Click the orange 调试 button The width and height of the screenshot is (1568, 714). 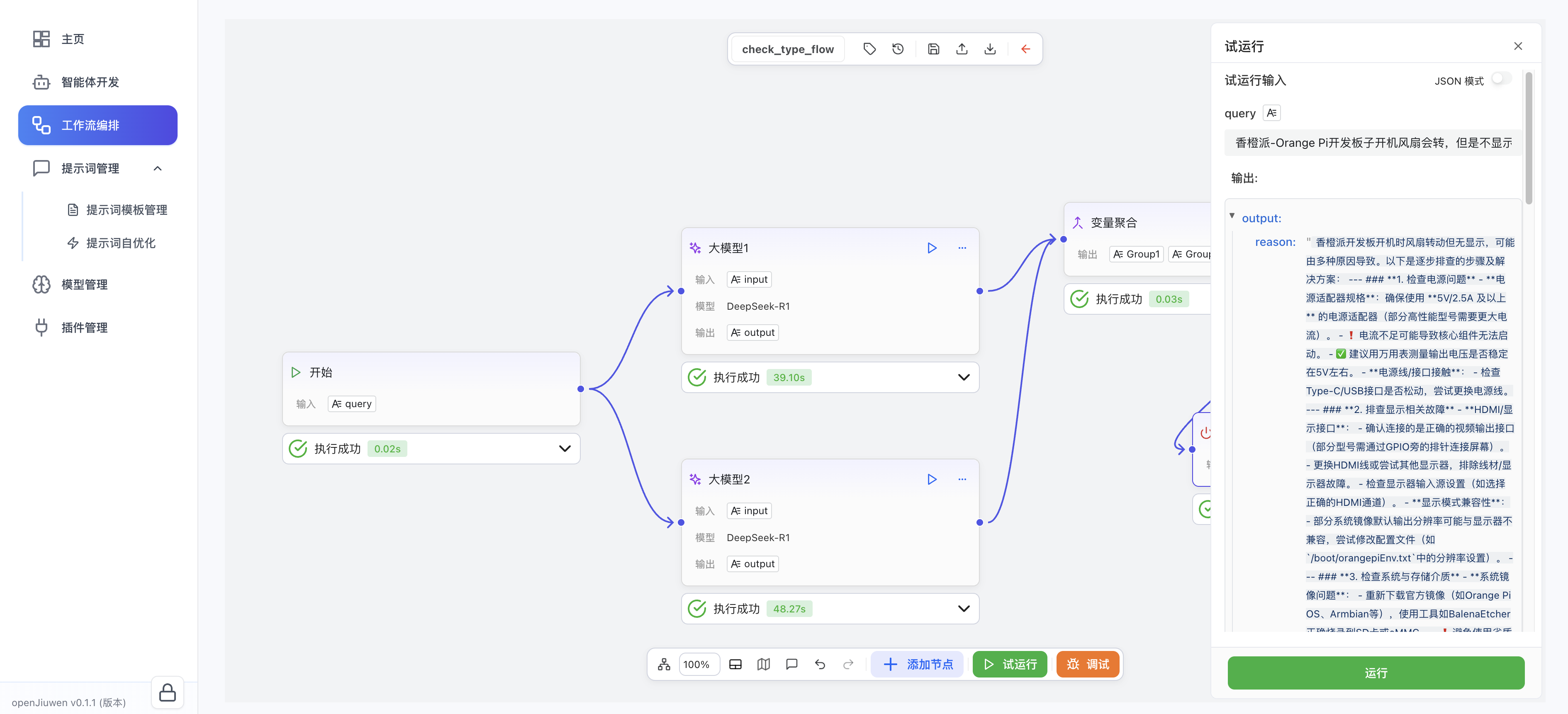tap(1088, 664)
